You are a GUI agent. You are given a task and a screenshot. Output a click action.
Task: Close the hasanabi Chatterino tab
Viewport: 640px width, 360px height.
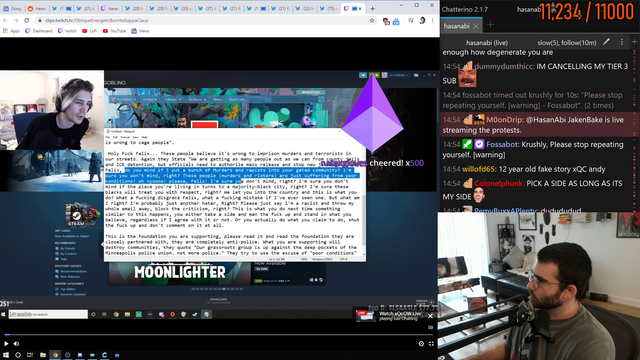pos(476,26)
